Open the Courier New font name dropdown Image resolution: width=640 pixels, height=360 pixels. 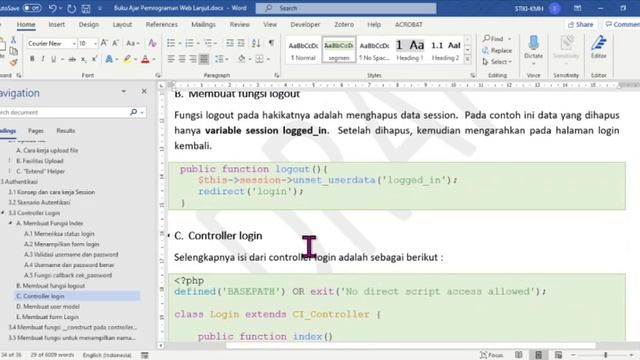tap(74, 43)
